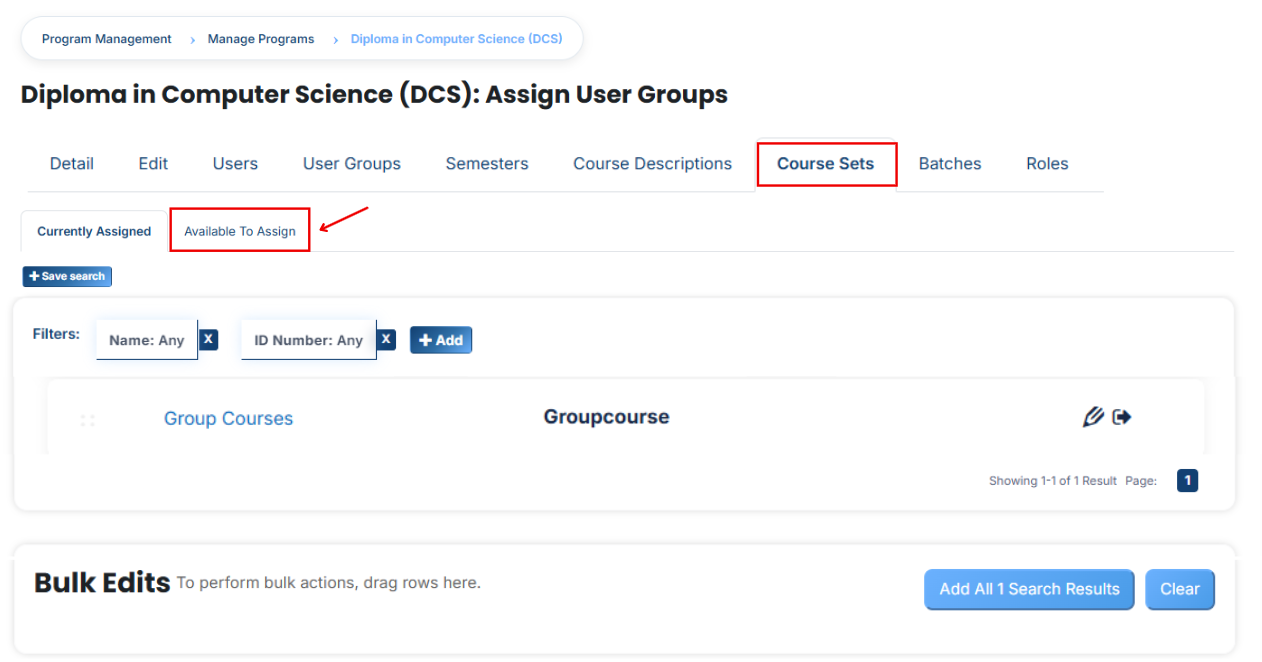Navigate to Program Management breadcrumb
Viewport: 1262px width, 662px height.
107,39
